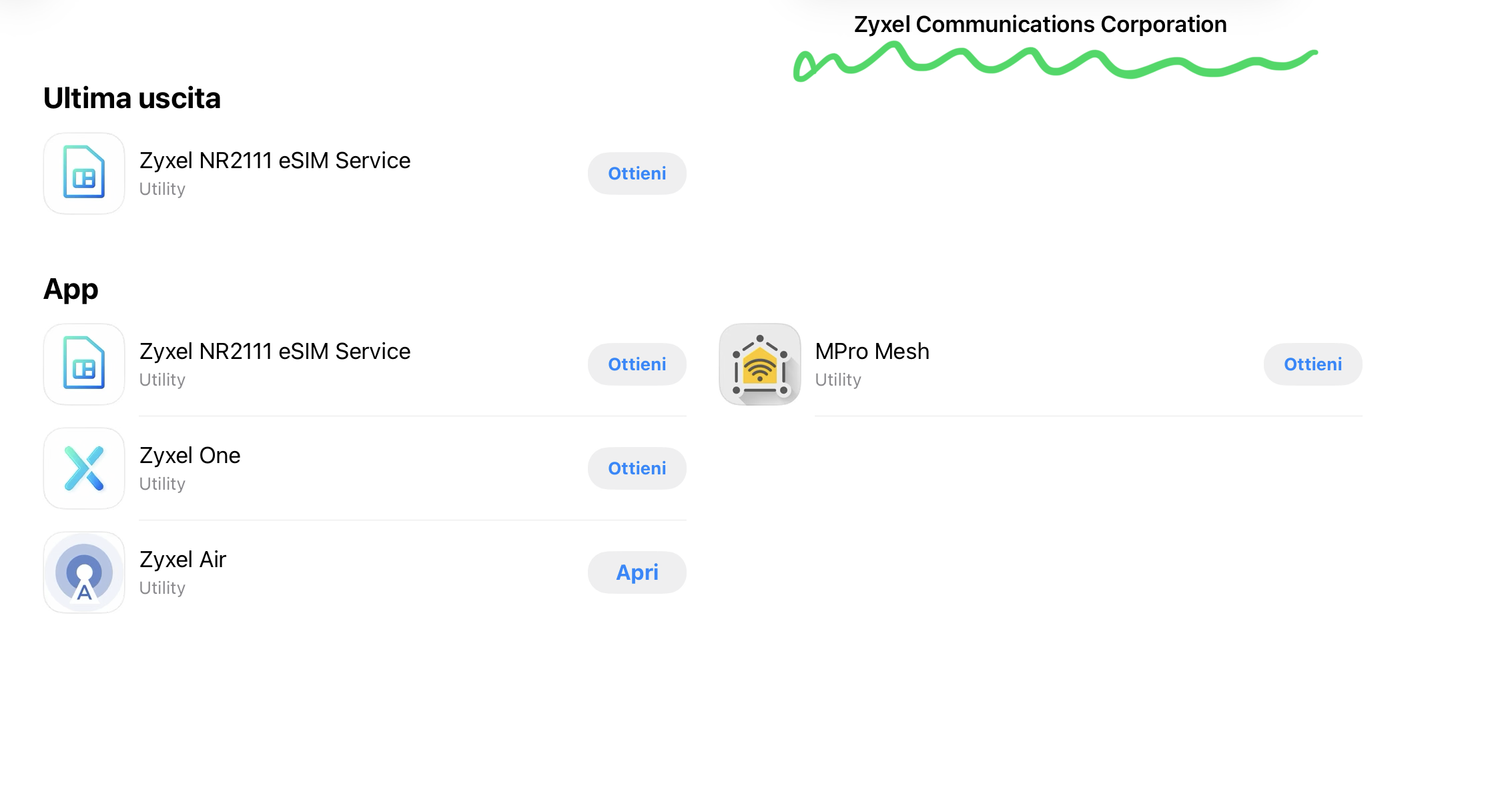Open the Zyxel One app icon
The image size is (1498, 812).
(x=84, y=468)
